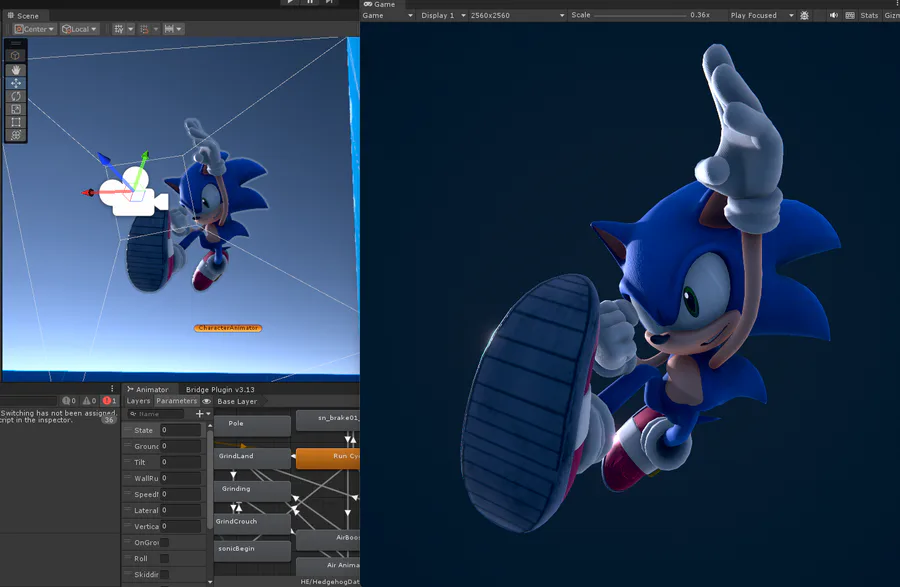Open the Display 1 dropdown
Image resolution: width=900 pixels, height=587 pixels.
443,15
